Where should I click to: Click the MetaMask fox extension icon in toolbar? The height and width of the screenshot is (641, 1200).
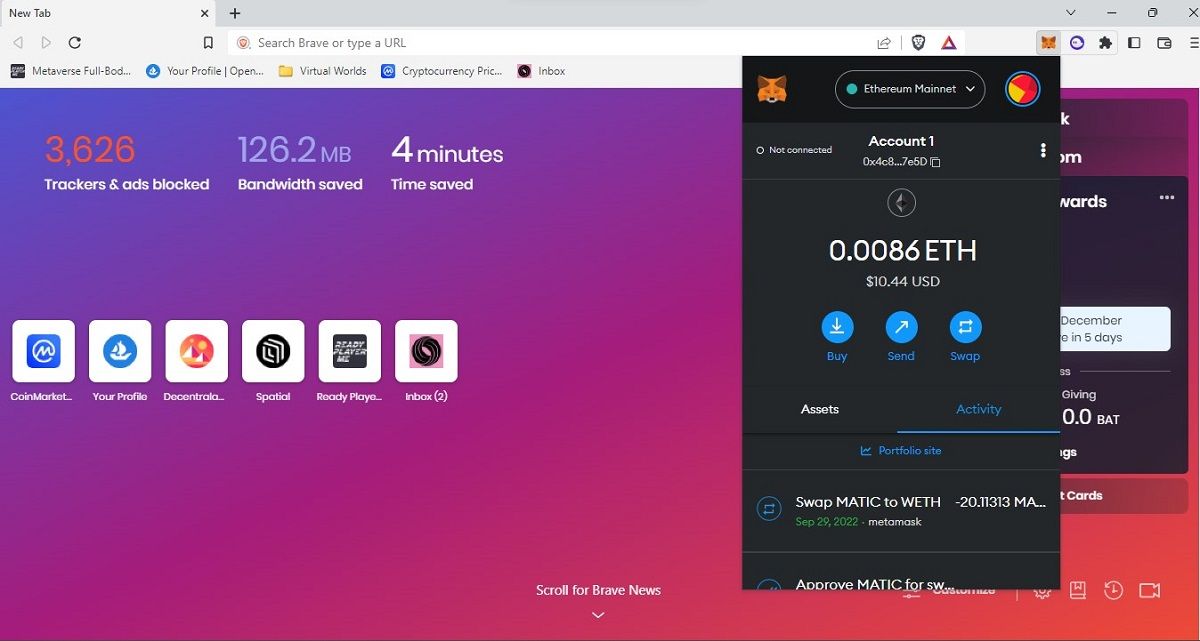pos(1048,43)
